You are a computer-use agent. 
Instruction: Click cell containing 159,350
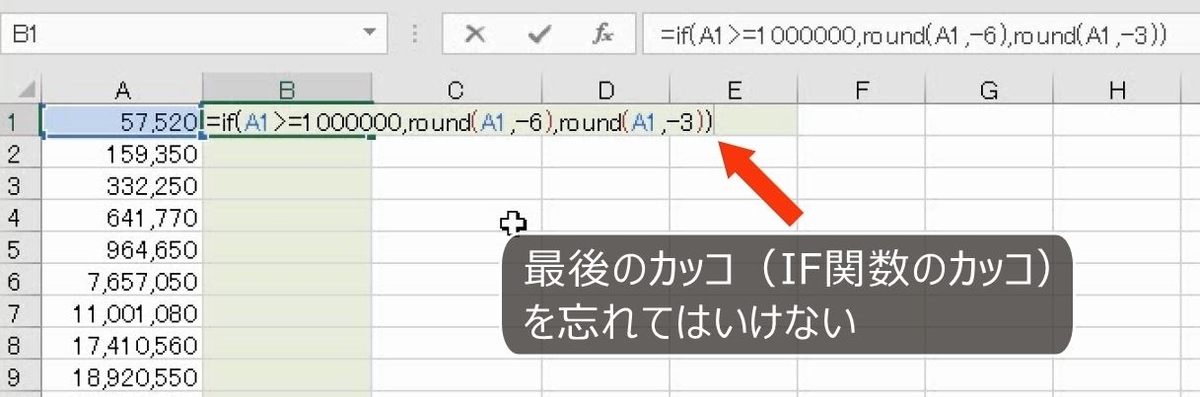122,153
